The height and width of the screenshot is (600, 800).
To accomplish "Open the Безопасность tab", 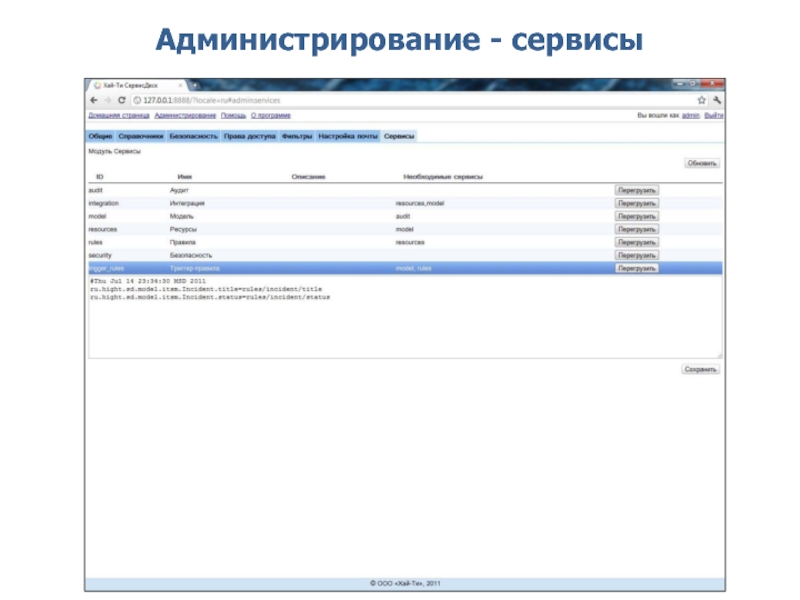I will [193, 135].
